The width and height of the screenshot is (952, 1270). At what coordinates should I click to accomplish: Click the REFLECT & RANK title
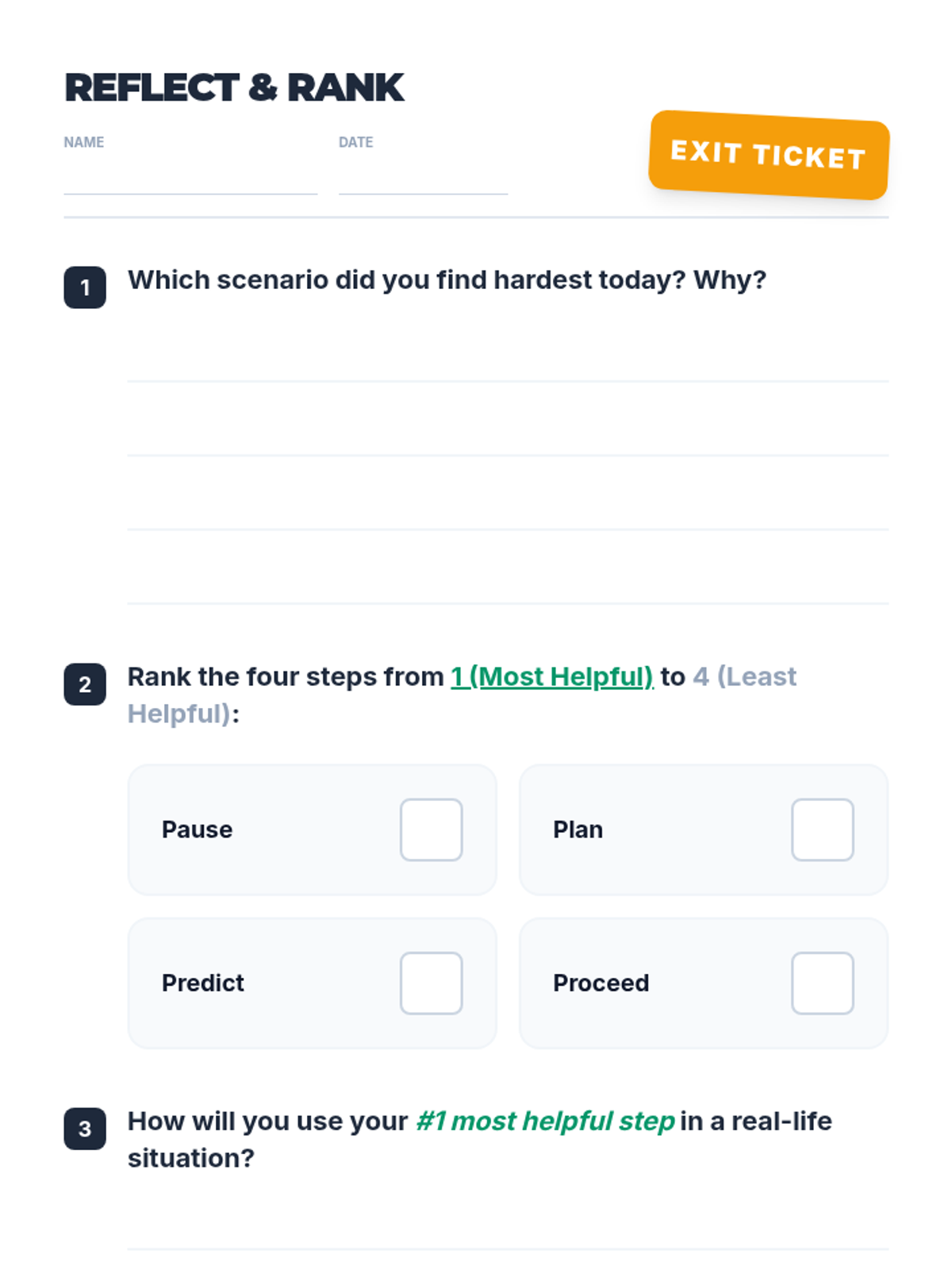[x=235, y=87]
